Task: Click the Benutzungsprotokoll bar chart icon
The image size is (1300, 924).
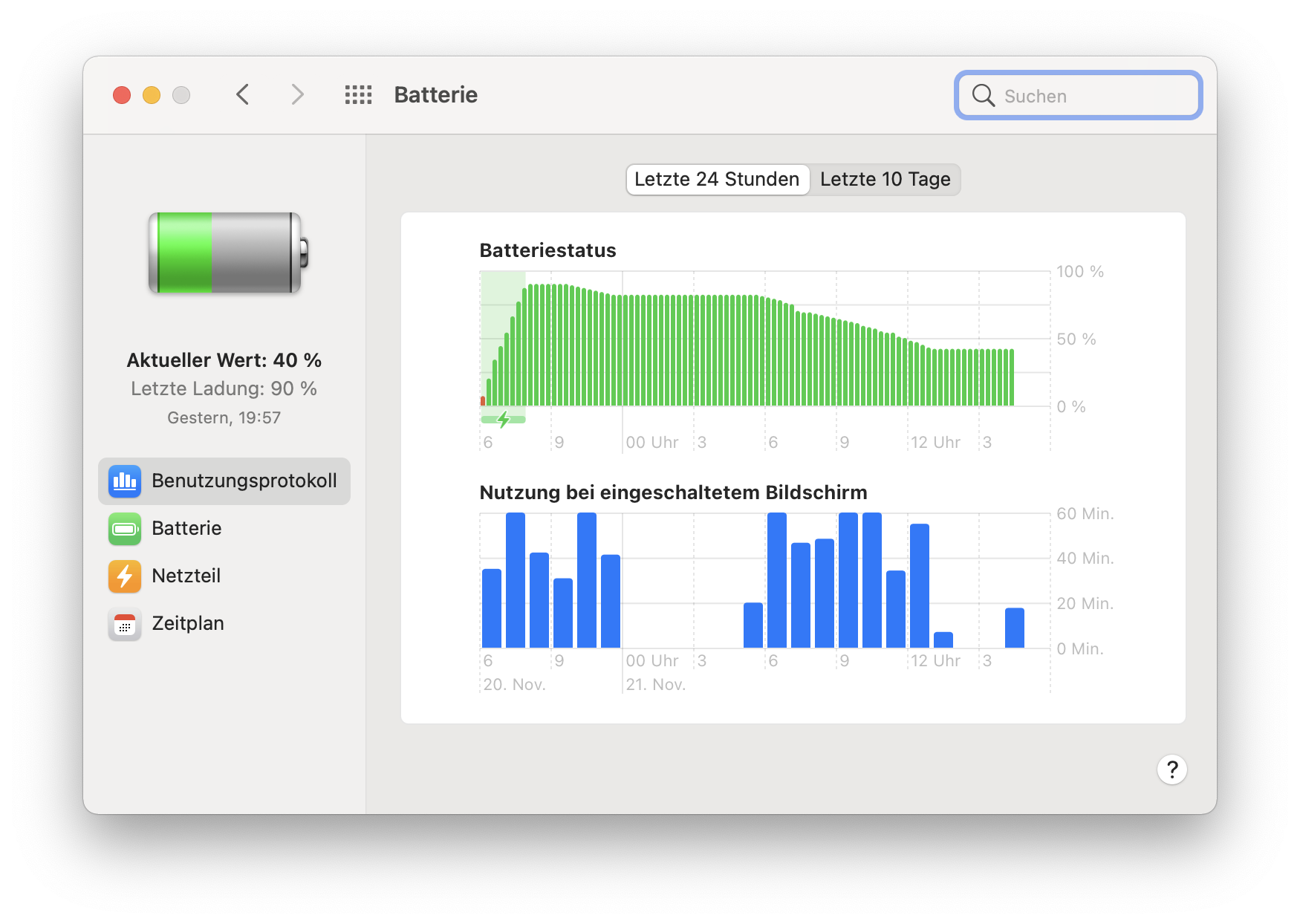Action: click(x=125, y=481)
